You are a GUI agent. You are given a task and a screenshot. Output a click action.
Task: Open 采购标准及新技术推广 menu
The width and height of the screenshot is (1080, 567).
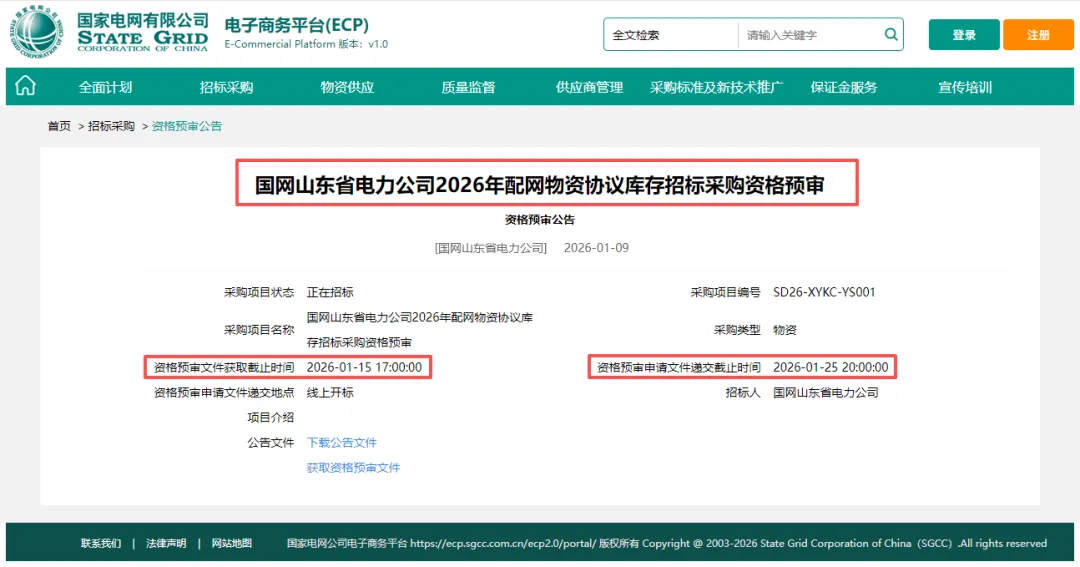[716, 87]
